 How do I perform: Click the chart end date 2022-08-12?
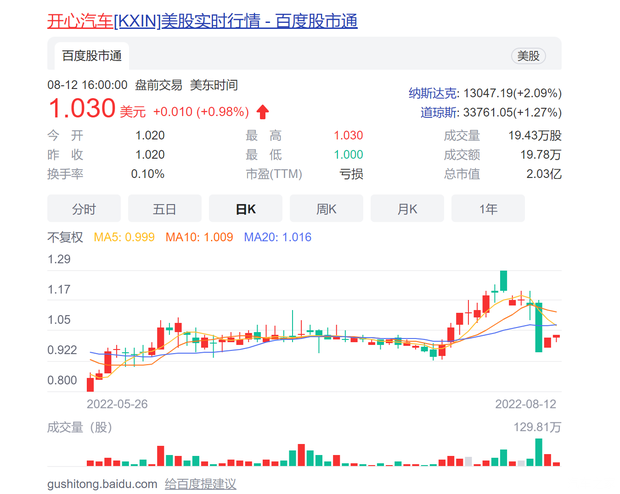click(x=525, y=404)
